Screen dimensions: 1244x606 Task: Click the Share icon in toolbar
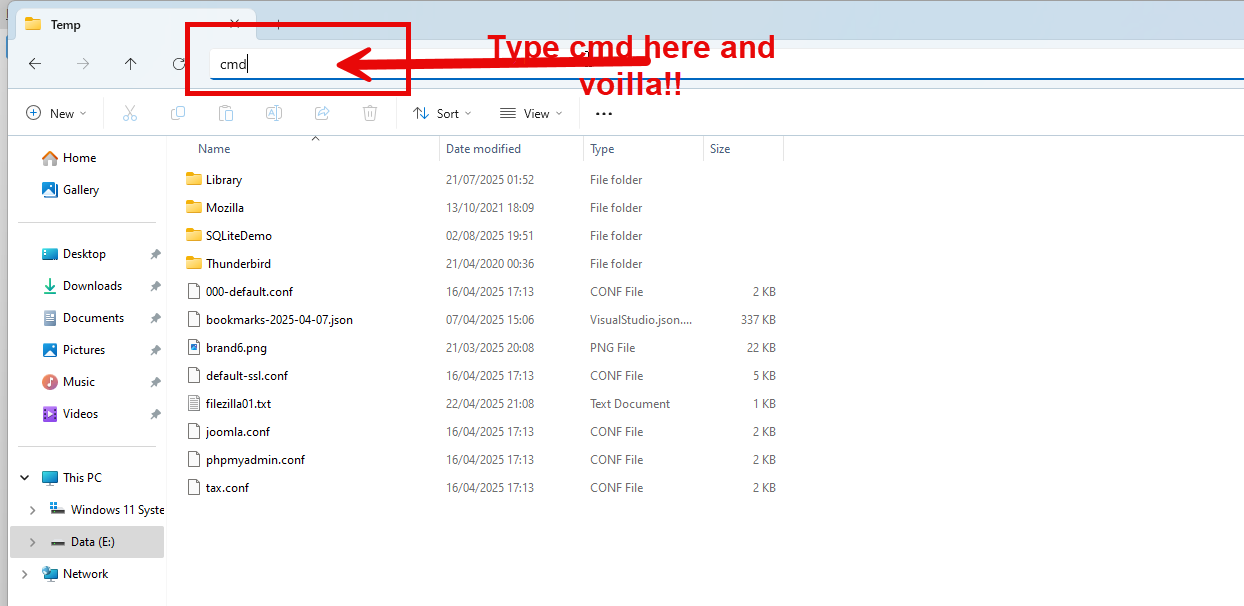[x=322, y=114]
